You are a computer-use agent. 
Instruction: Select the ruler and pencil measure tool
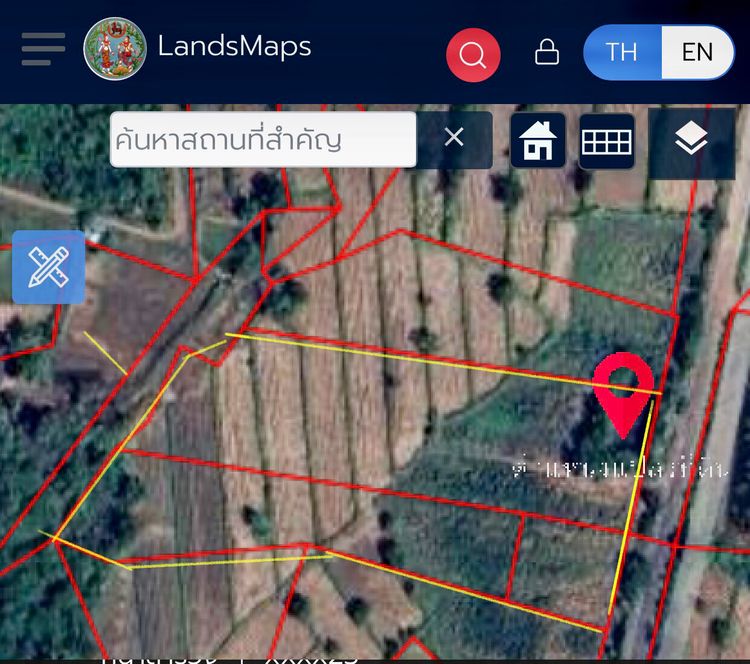pyautogui.click(x=48, y=267)
